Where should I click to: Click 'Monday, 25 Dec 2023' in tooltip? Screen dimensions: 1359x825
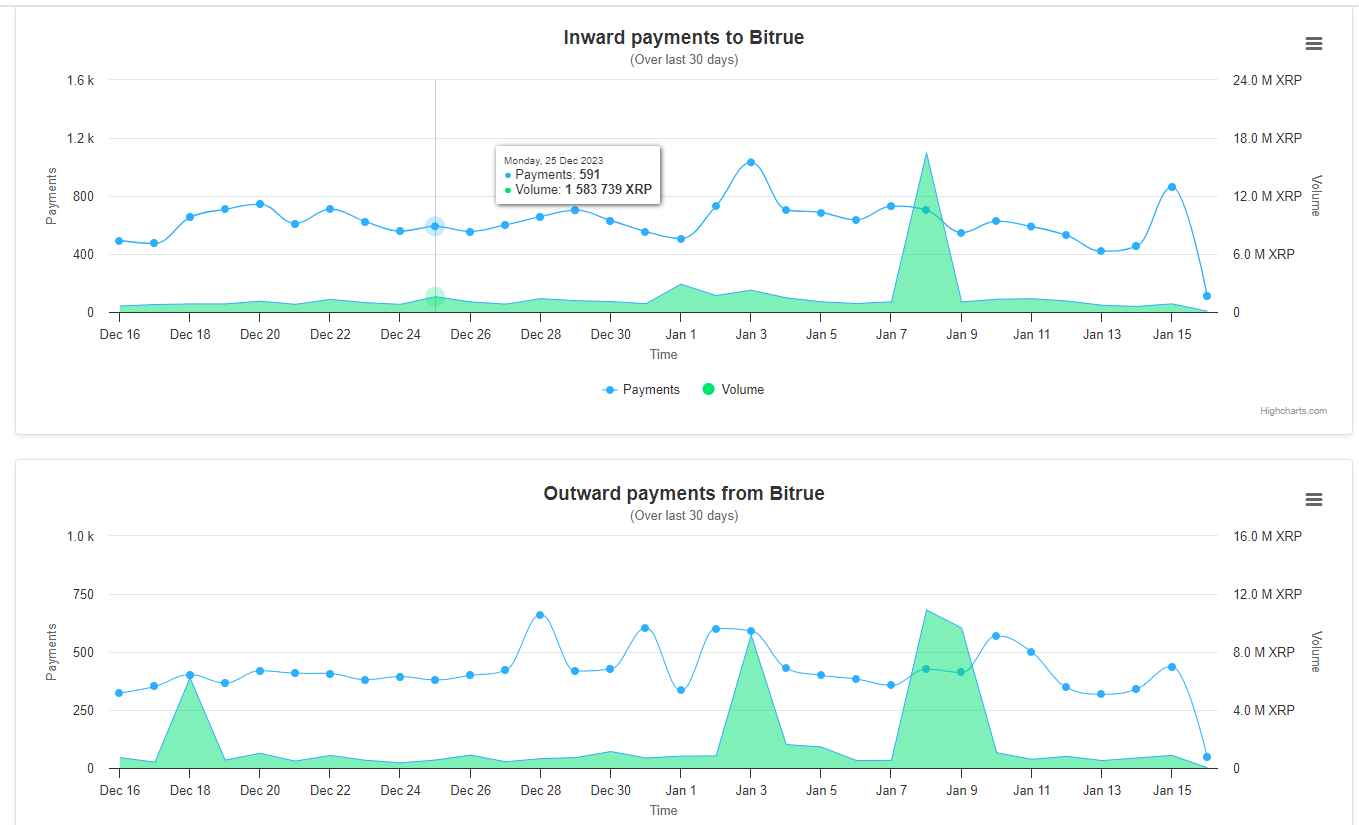553,160
